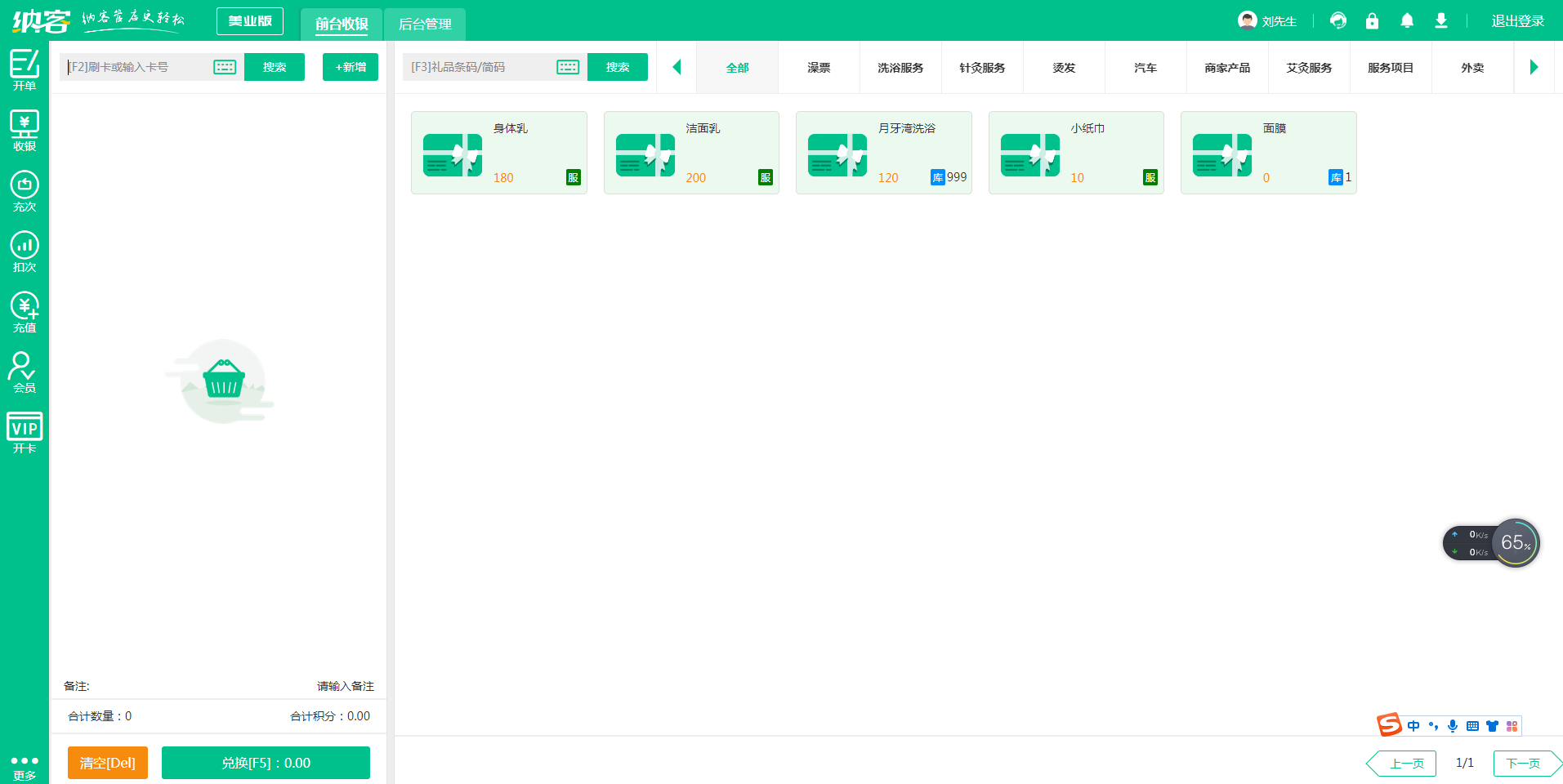Switch to the 后台管理 tab
This screenshot has width=1563, height=784.
[425, 24]
